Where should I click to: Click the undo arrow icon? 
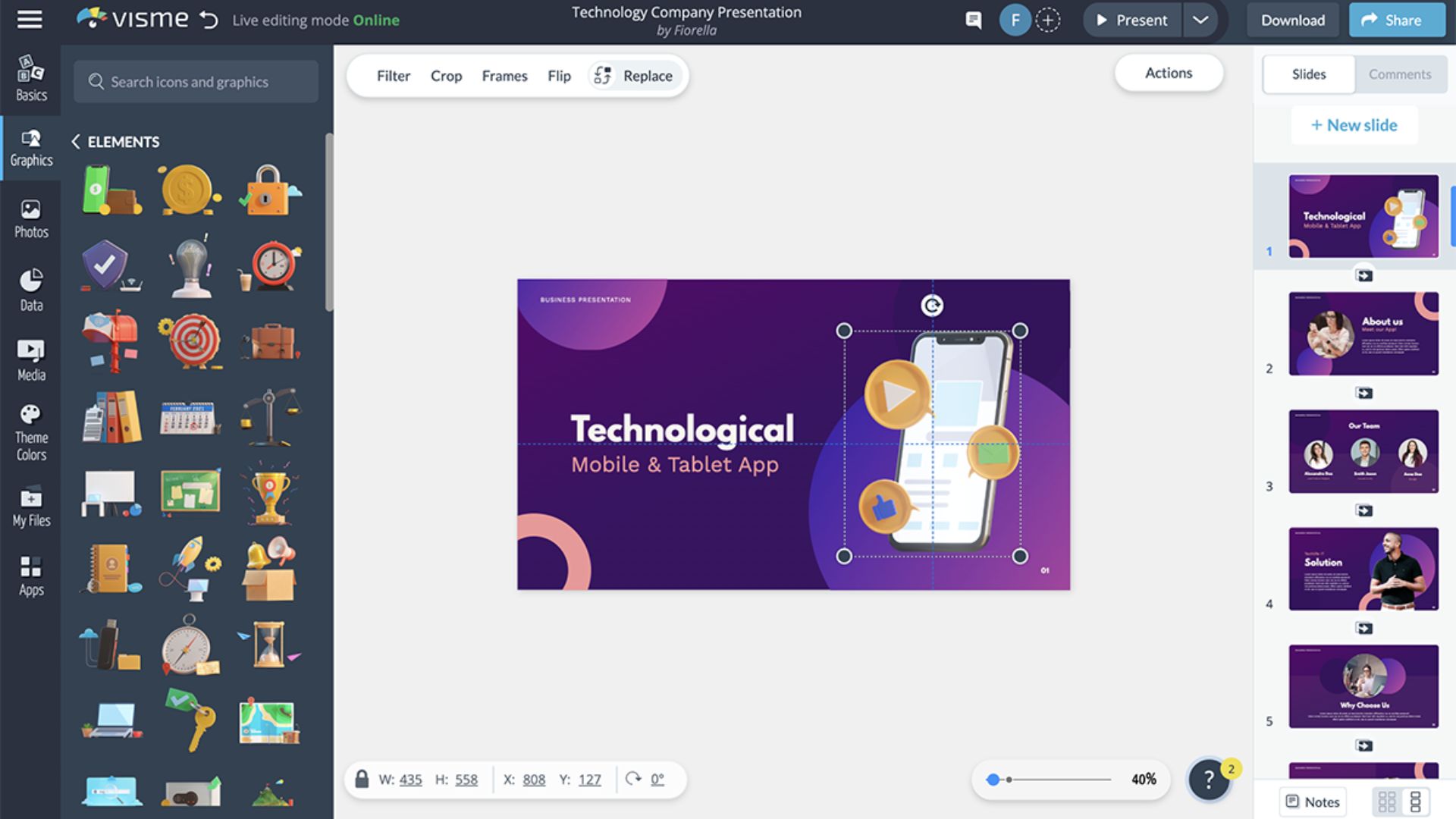pyautogui.click(x=209, y=20)
